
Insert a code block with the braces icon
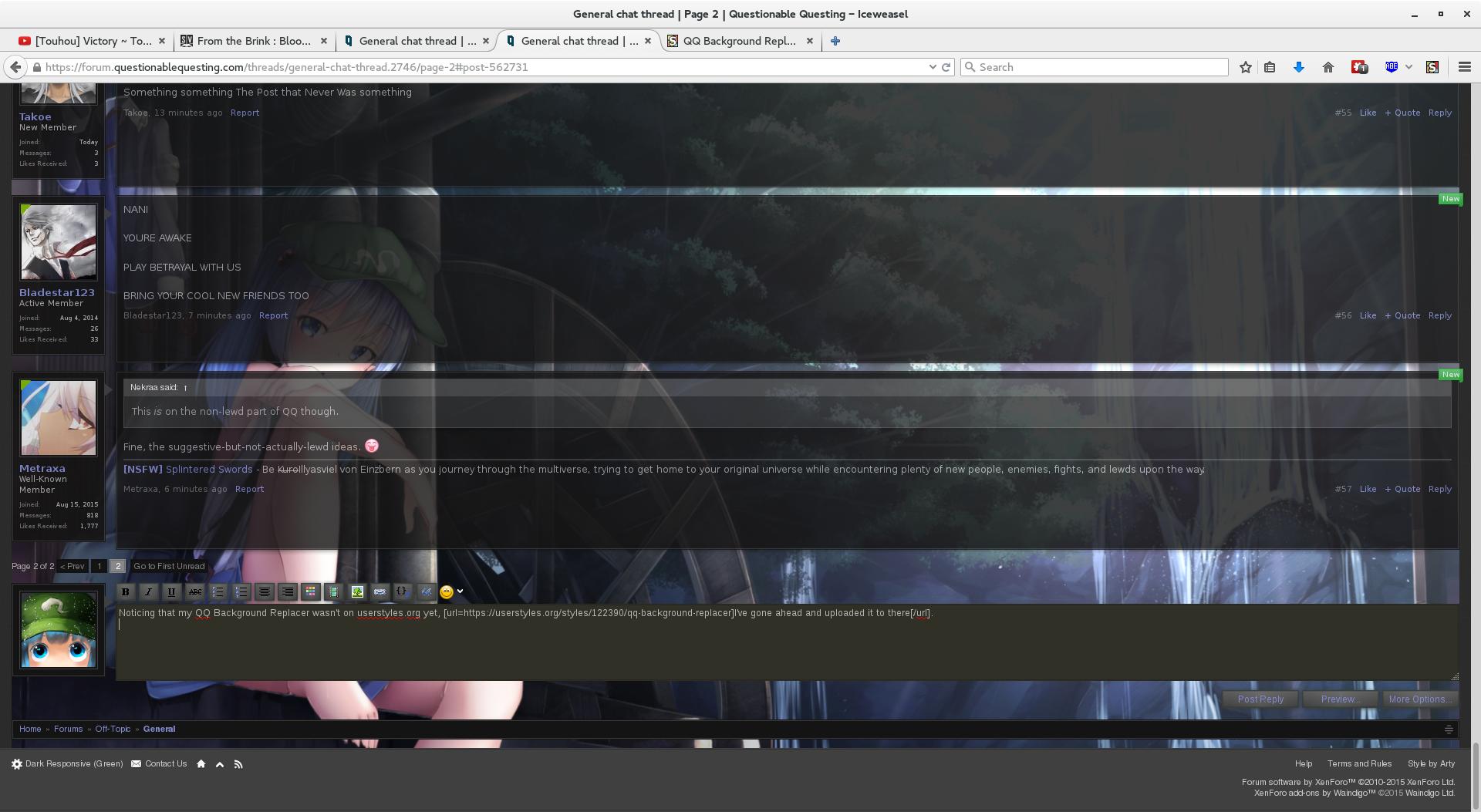pos(402,591)
